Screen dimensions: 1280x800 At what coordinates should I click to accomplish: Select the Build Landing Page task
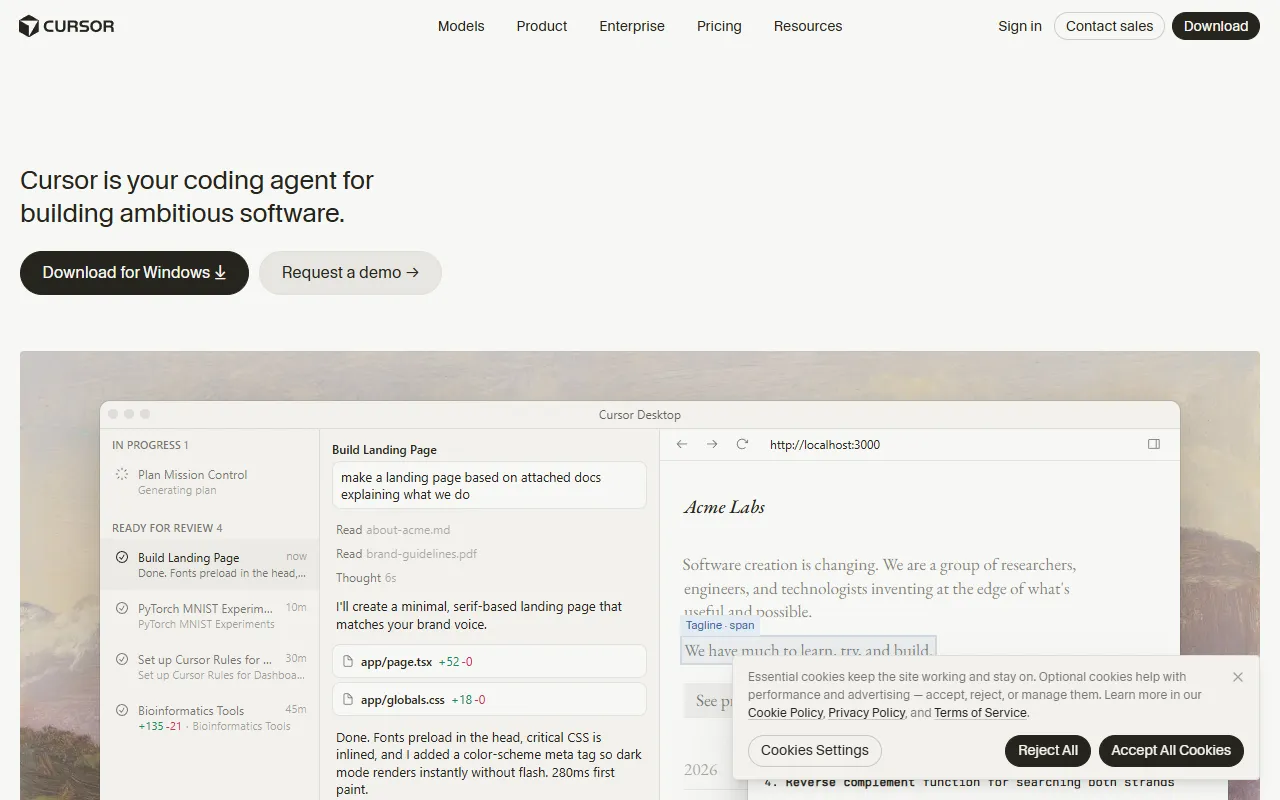[x=210, y=565]
